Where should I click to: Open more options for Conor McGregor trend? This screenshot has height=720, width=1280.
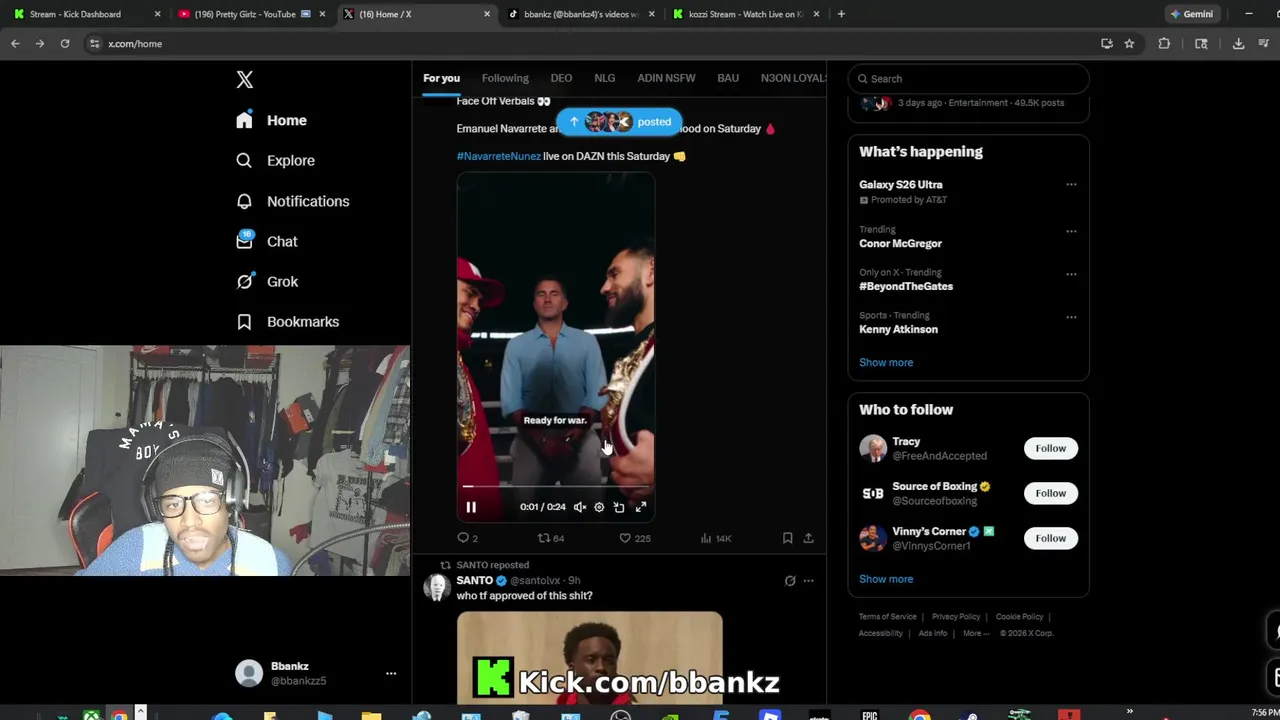1071,231
